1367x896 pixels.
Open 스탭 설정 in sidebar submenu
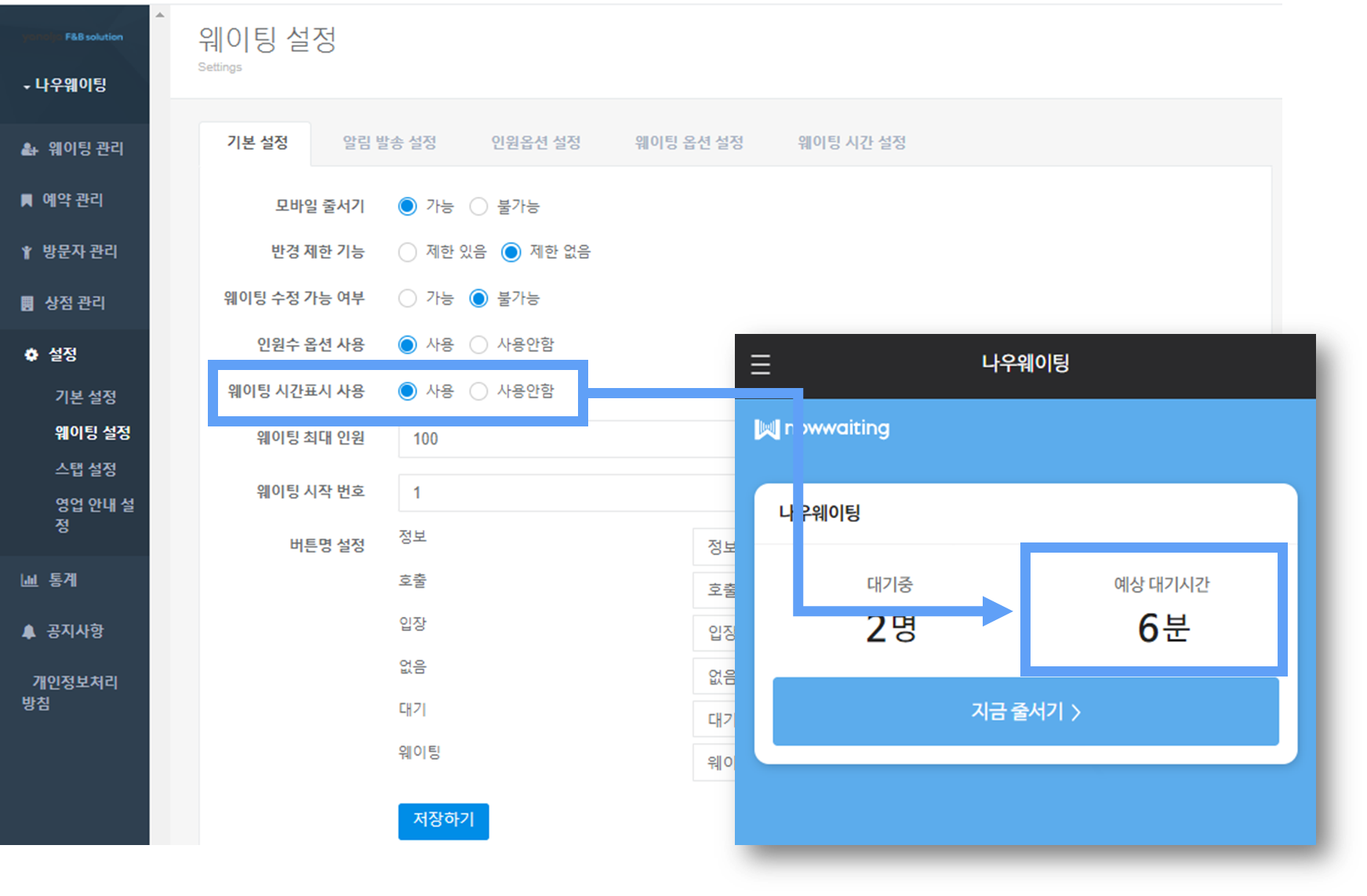tap(85, 469)
